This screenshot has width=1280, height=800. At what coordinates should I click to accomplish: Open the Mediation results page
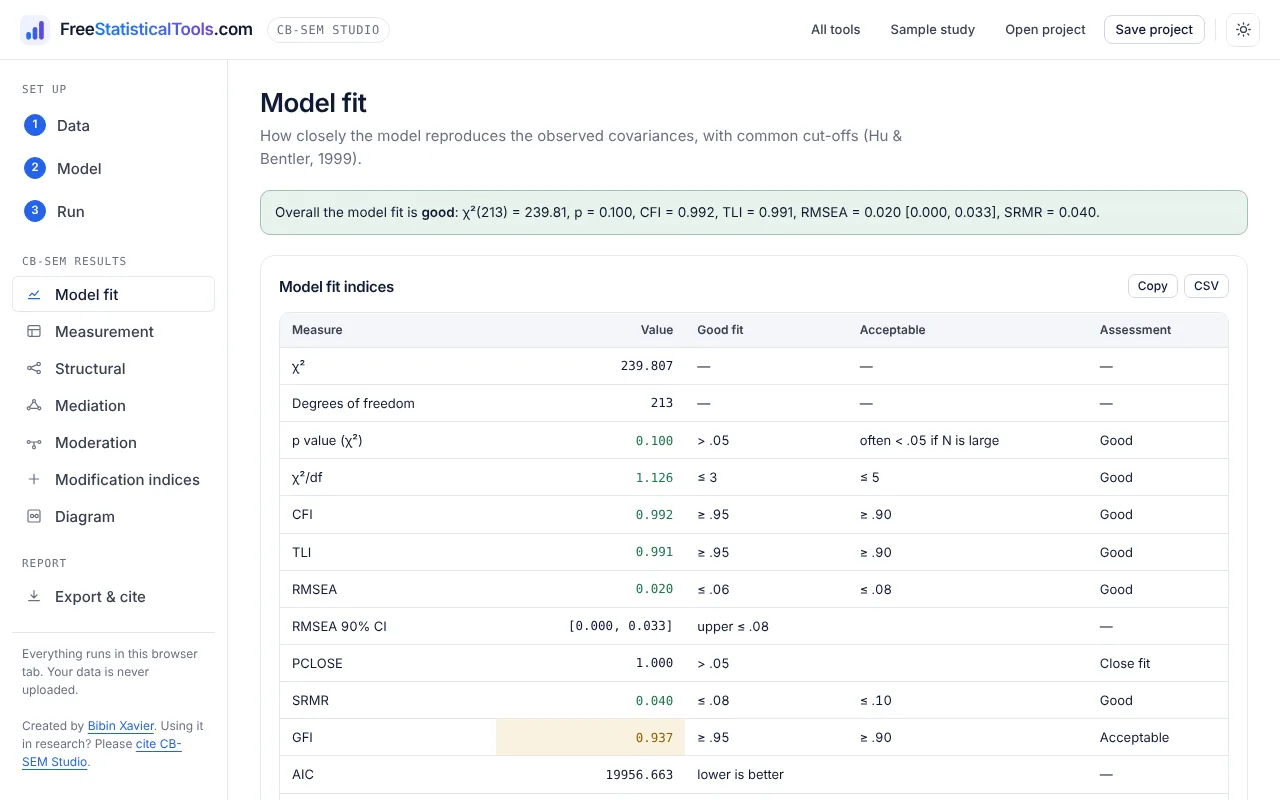click(113, 406)
